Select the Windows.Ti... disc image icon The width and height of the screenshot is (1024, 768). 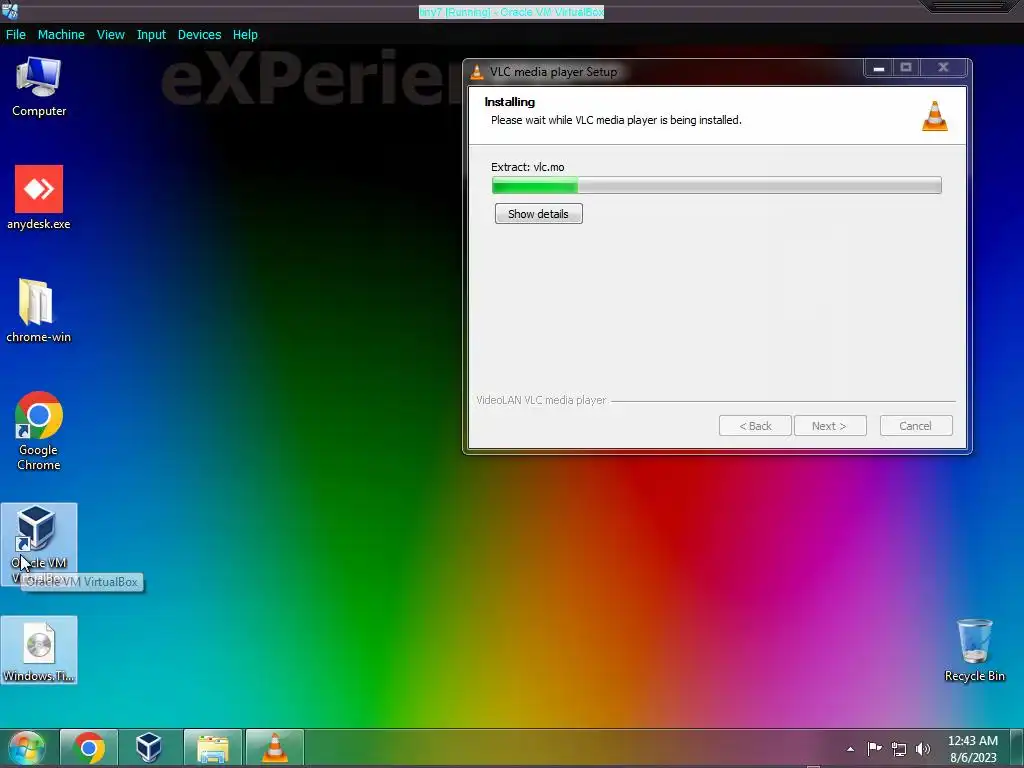tap(39, 650)
